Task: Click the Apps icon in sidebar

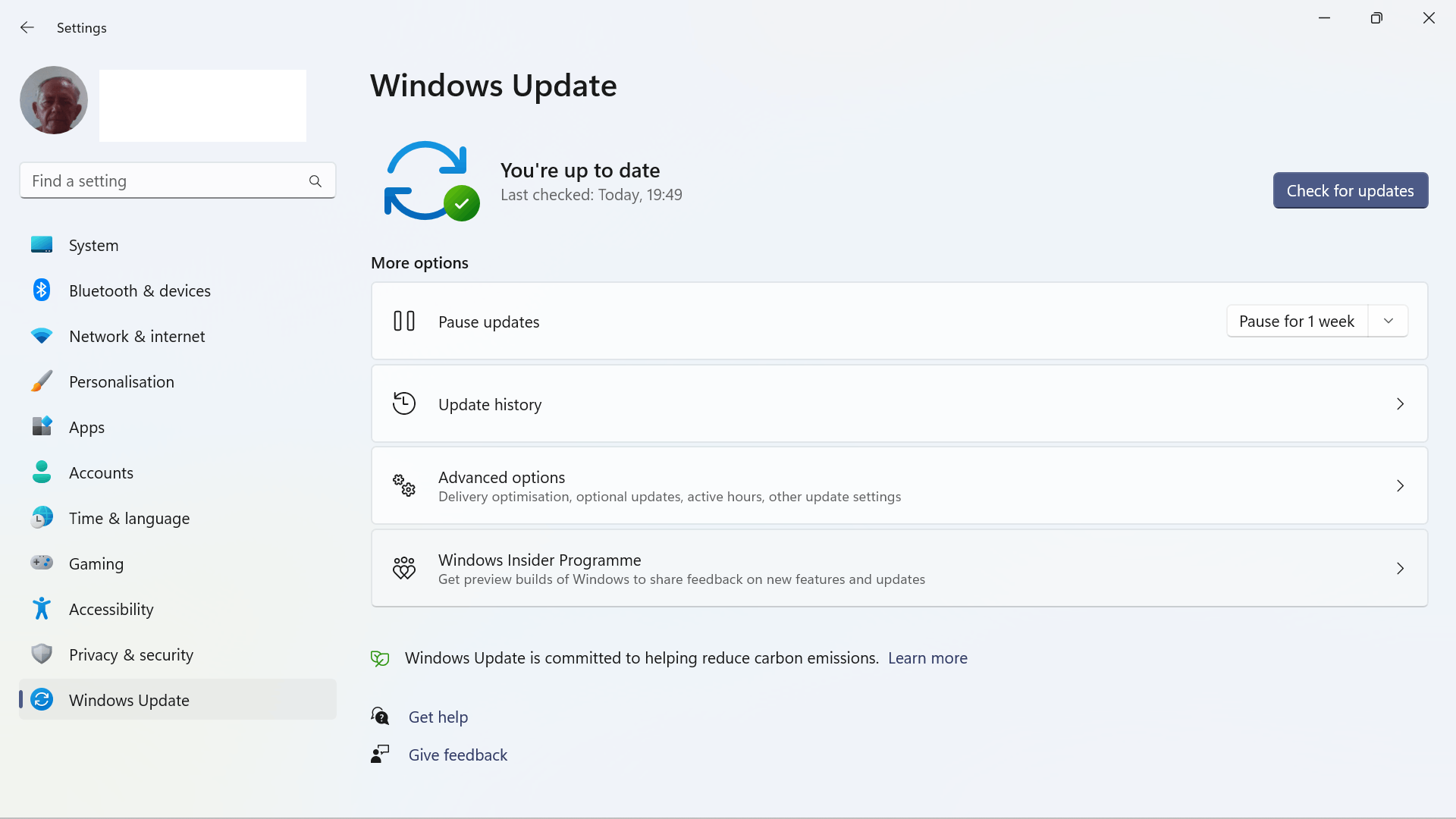Action: point(42,427)
